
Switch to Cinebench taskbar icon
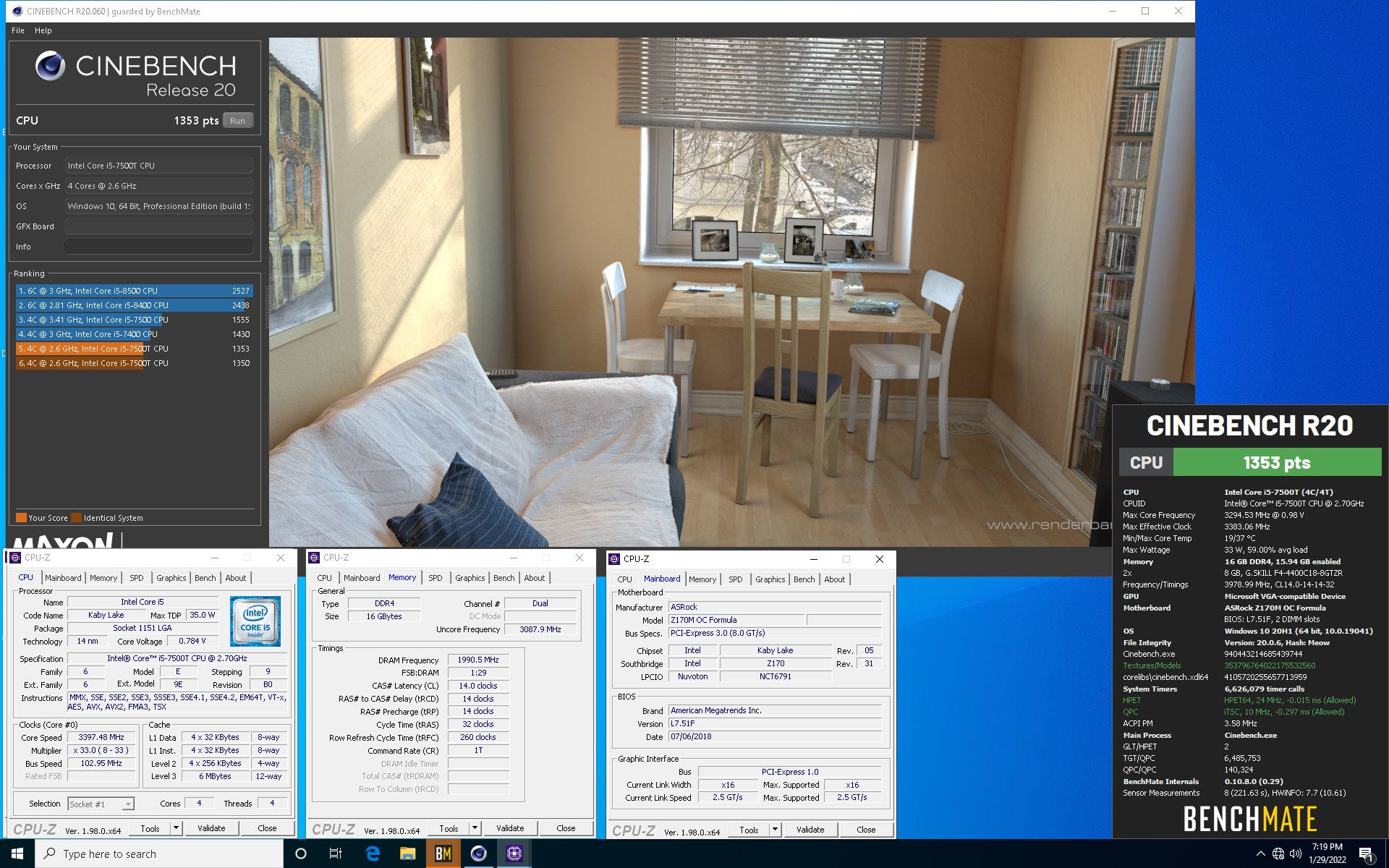pyautogui.click(x=479, y=854)
